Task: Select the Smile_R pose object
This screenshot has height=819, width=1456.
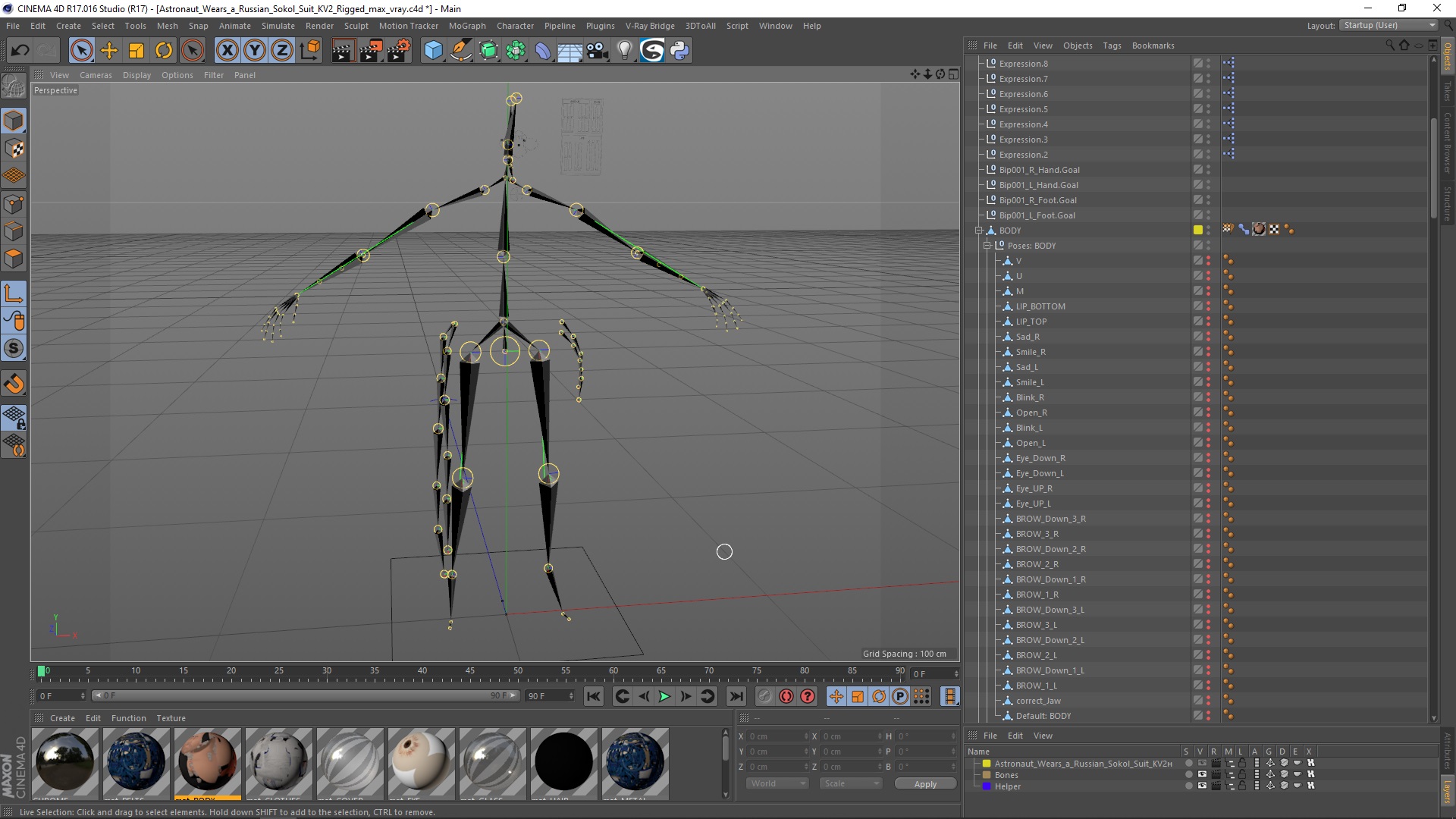Action: coord(1031,352)
